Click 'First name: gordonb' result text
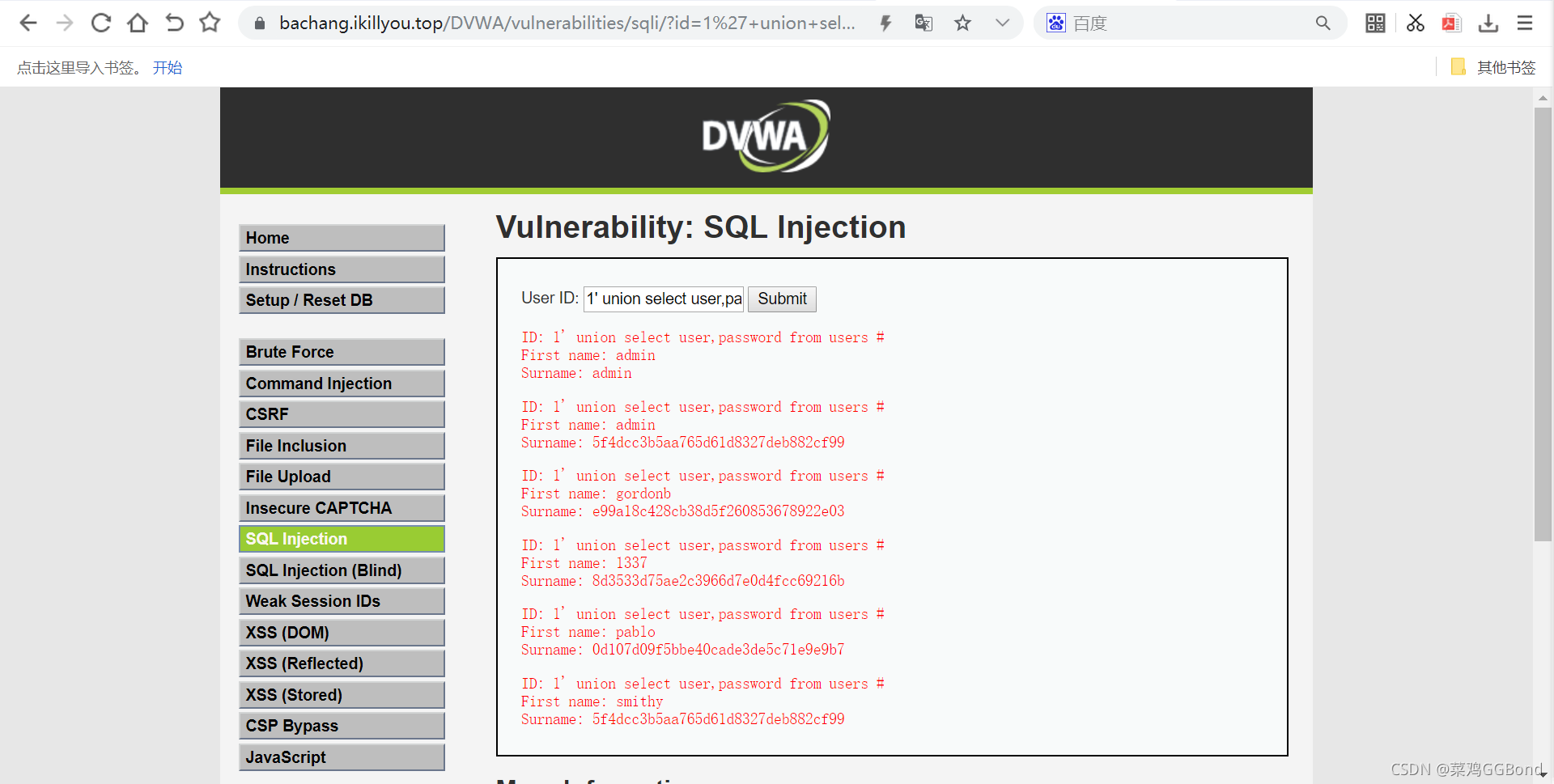Viewport: 1554px width, 784px height. point(596,494)
